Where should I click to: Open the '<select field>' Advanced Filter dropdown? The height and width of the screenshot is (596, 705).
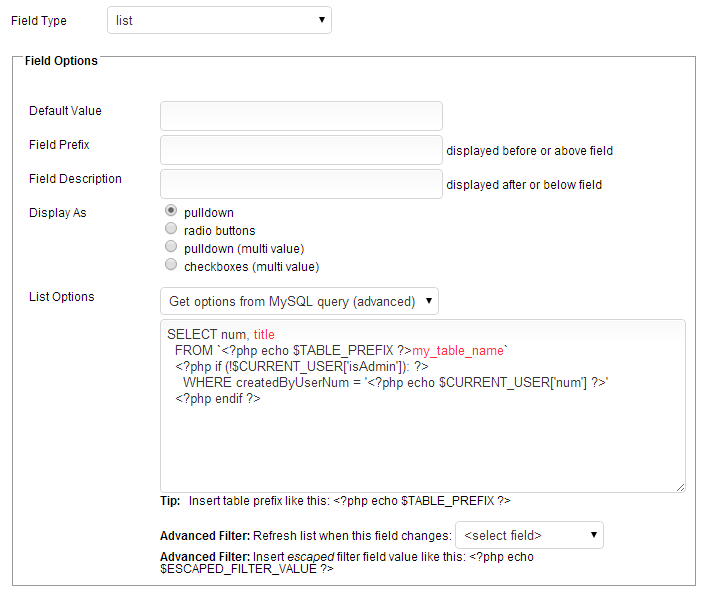coord(529,536)
